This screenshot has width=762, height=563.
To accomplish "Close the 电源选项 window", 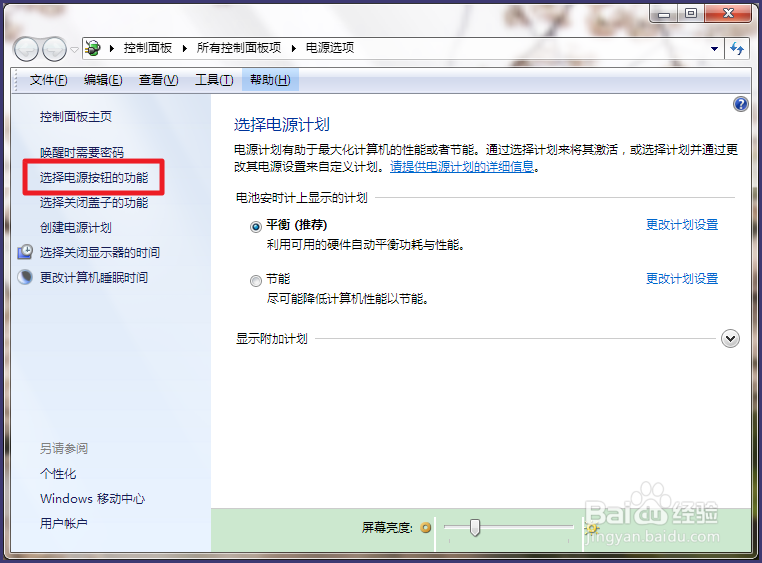I will [x=728, y=14].
